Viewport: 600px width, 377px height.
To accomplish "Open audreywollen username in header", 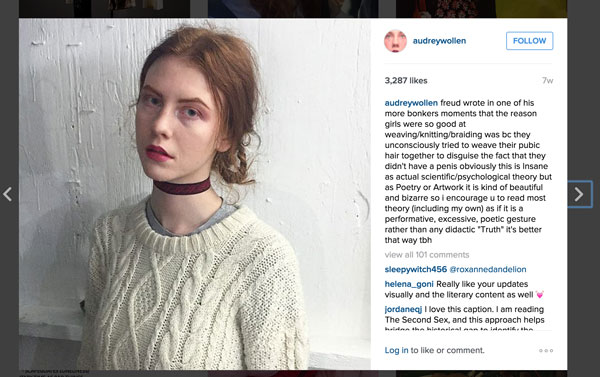I will (x=439, y=41).
